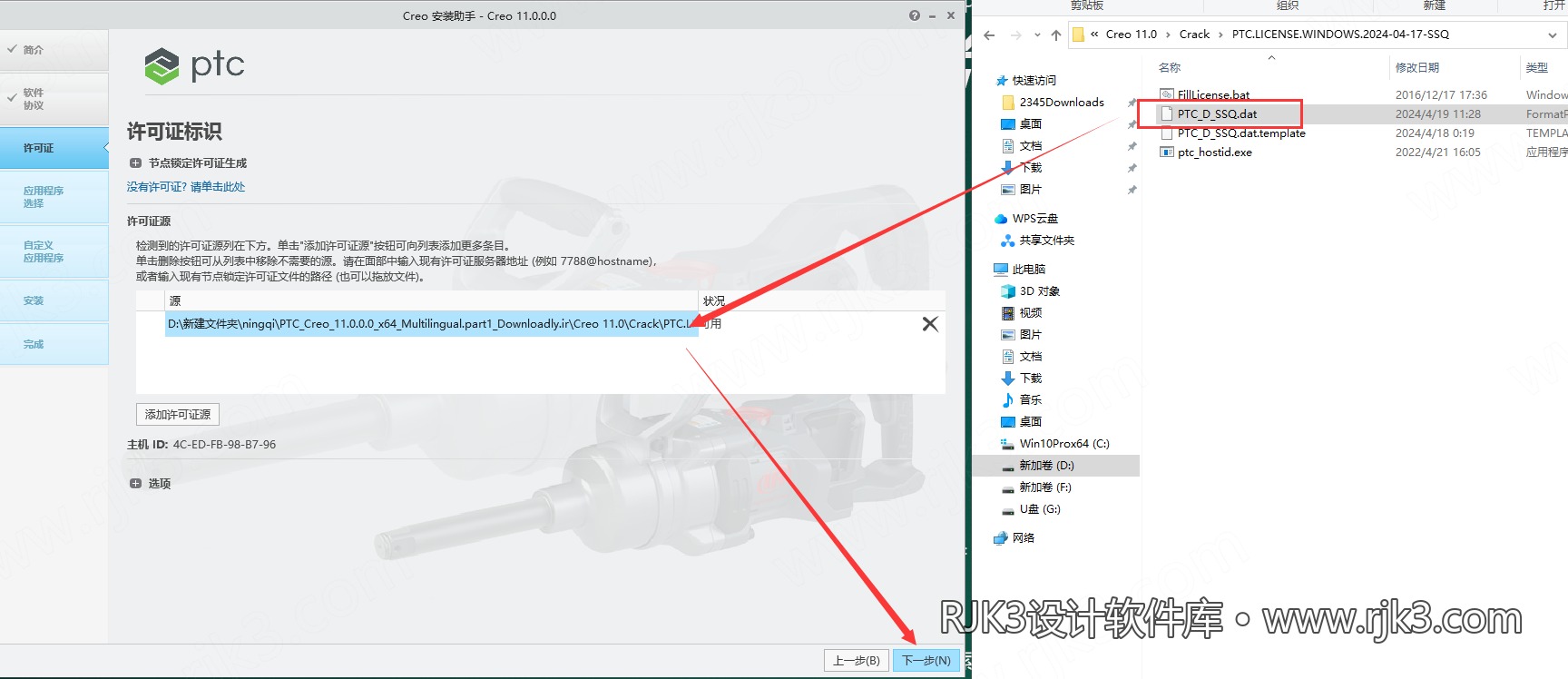Go back using Explorer's back arrow

coord(989,35)
